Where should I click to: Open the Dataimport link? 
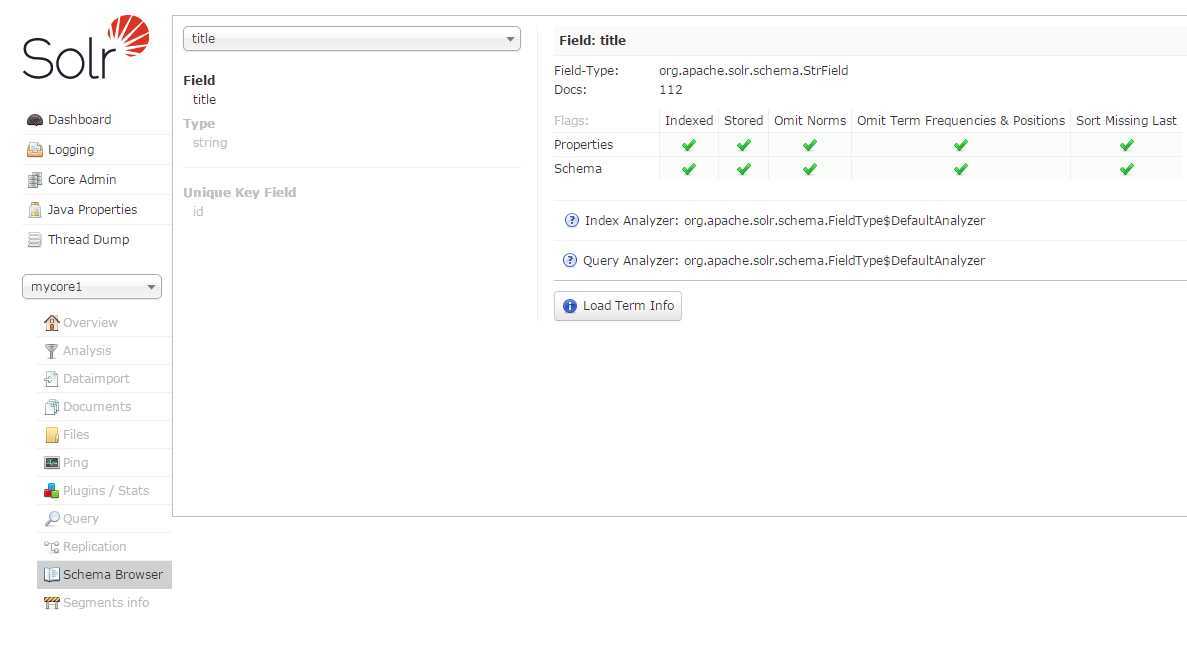(96, 378)
